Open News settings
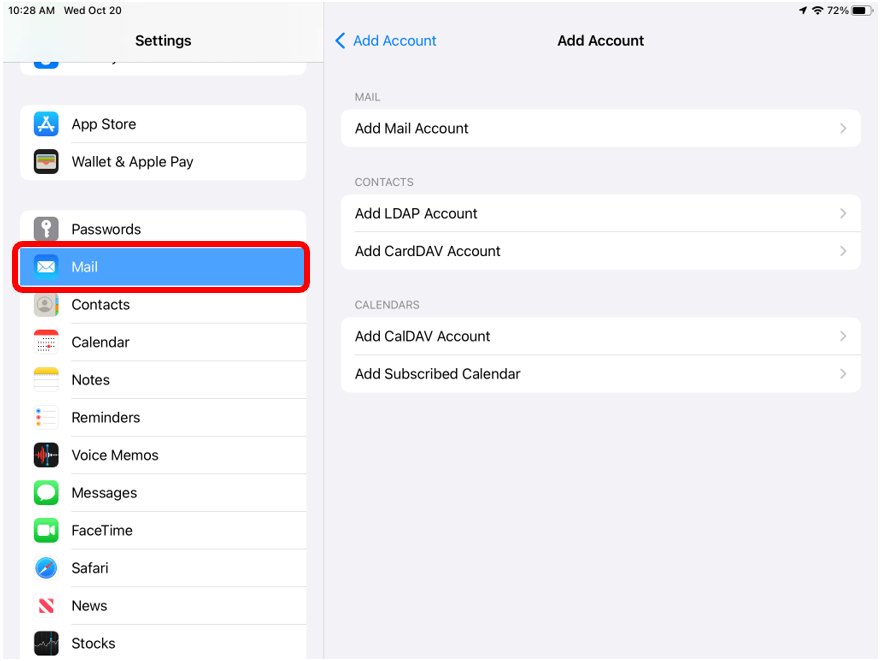881x661 pixels. tap(163, 606)
